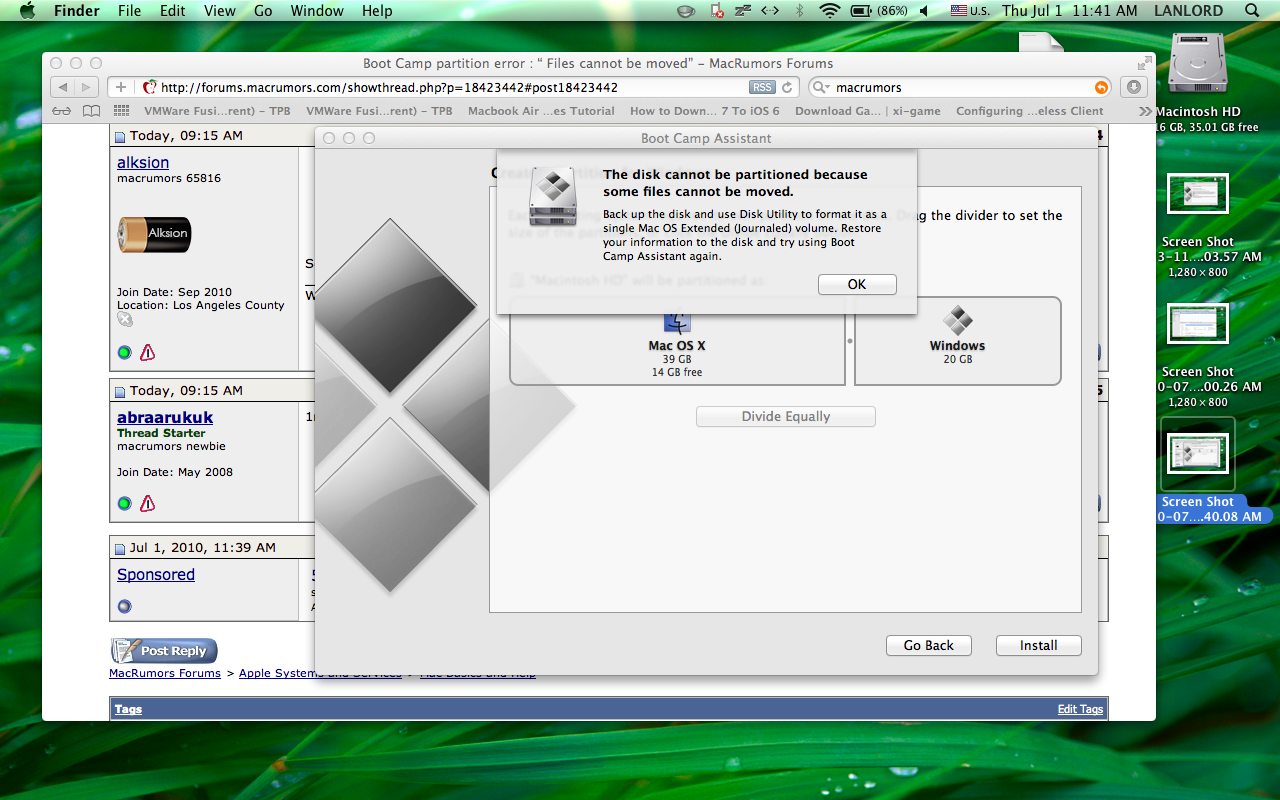
Task: Open alksion's profile link
Action: coord(143,162)
